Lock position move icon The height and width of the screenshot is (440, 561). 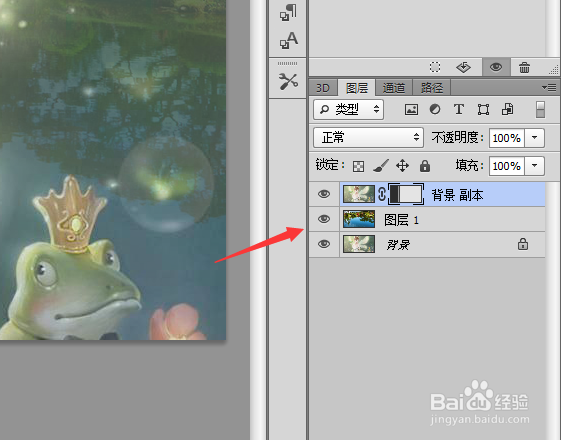tap(403, 166)
